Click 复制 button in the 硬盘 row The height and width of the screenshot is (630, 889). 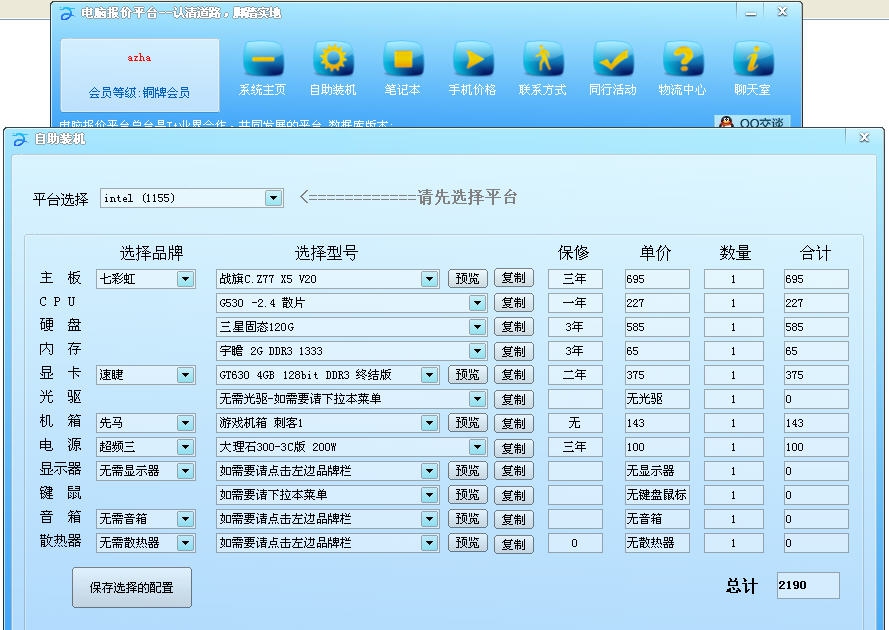click(514, 327)
